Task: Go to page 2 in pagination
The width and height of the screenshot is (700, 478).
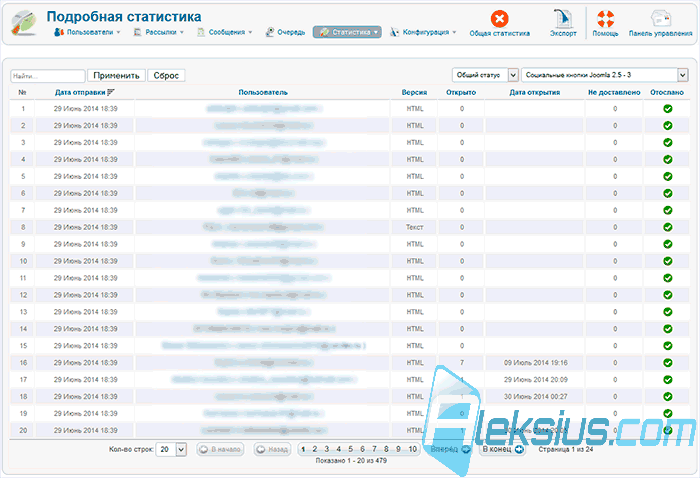Action: 315,449
